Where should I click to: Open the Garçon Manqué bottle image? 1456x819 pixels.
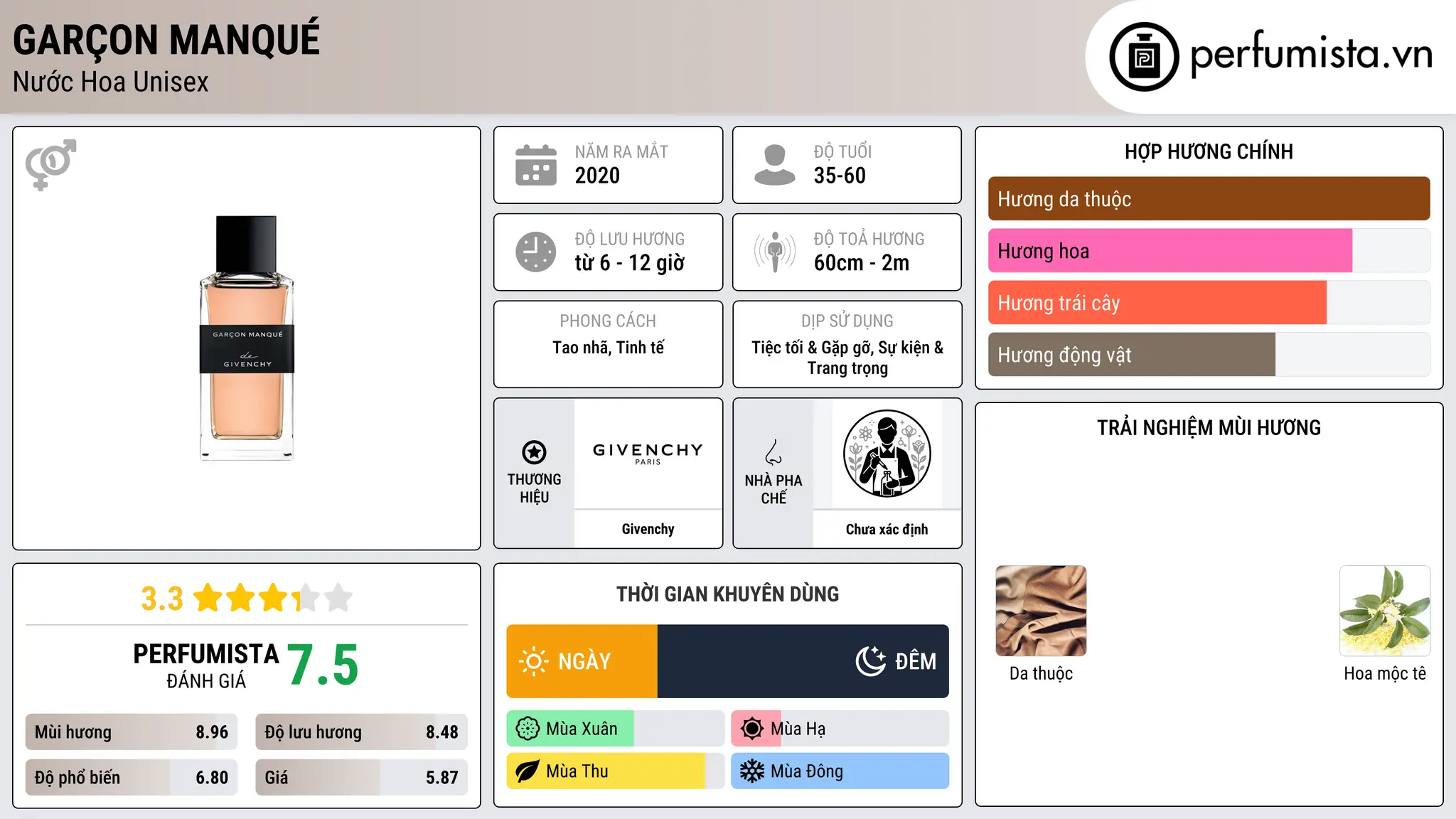point(247,338)
